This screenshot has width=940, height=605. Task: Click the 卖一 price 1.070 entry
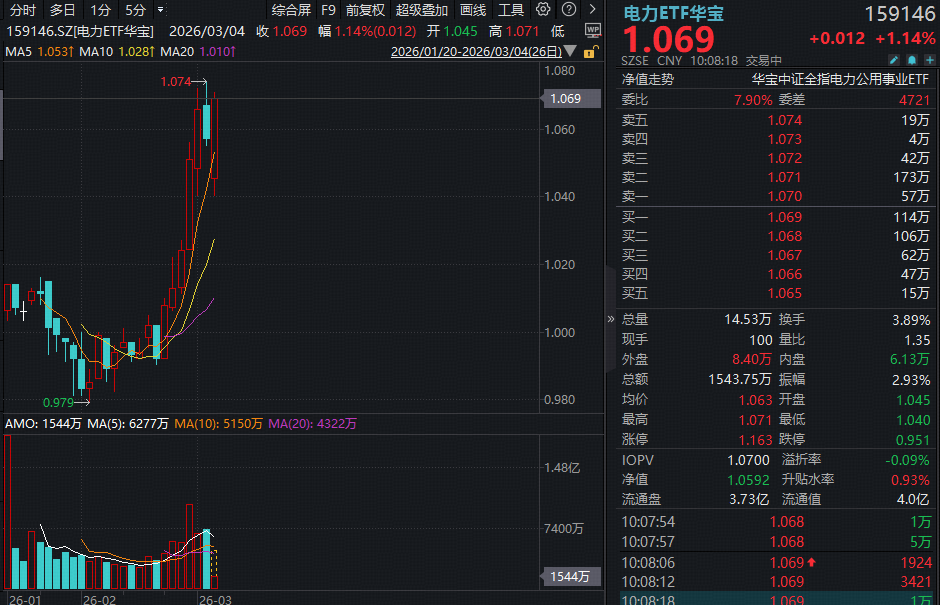tap(784, 196)
